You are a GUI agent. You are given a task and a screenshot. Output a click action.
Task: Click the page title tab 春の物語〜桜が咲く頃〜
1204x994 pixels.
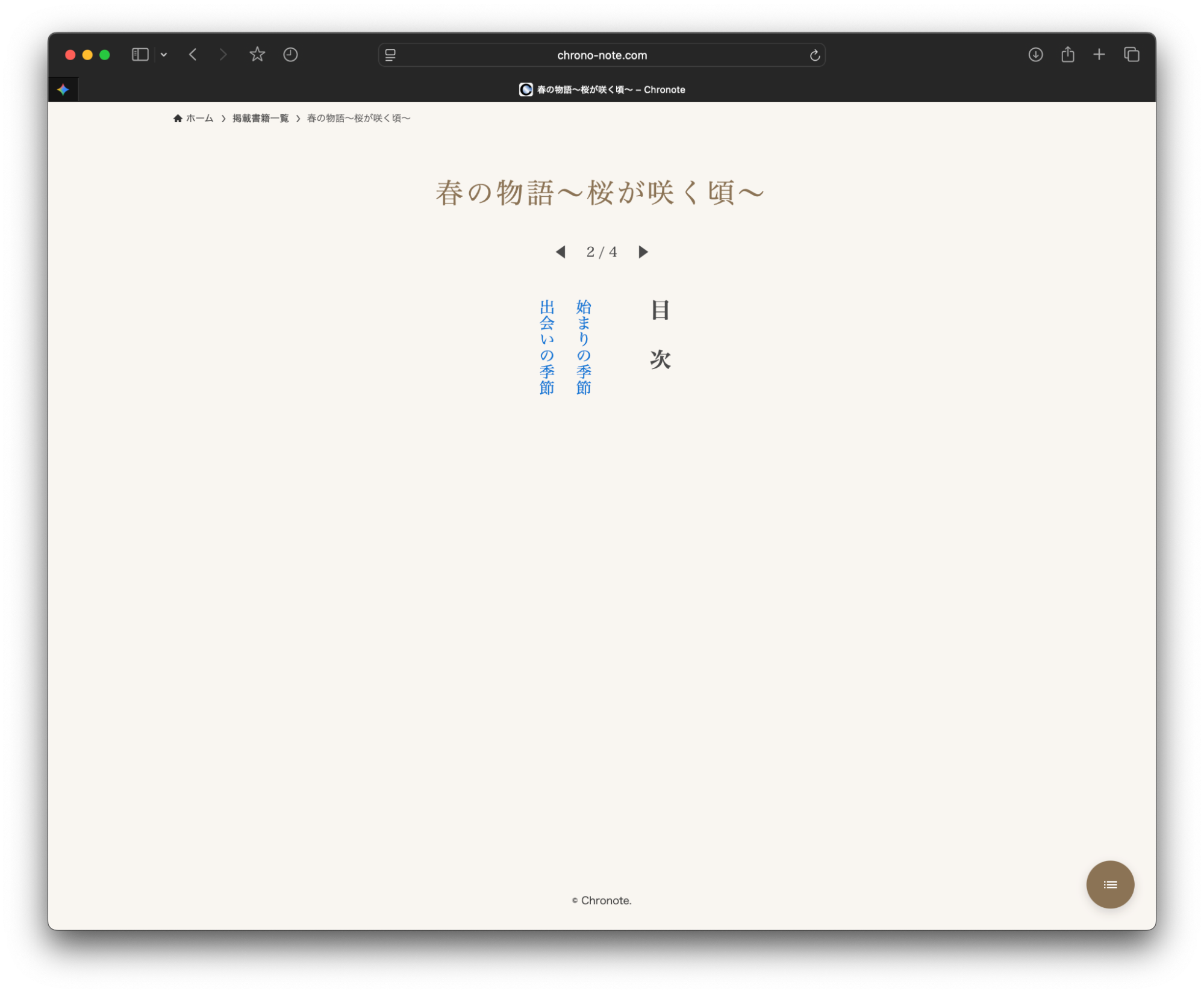[602, 89]
